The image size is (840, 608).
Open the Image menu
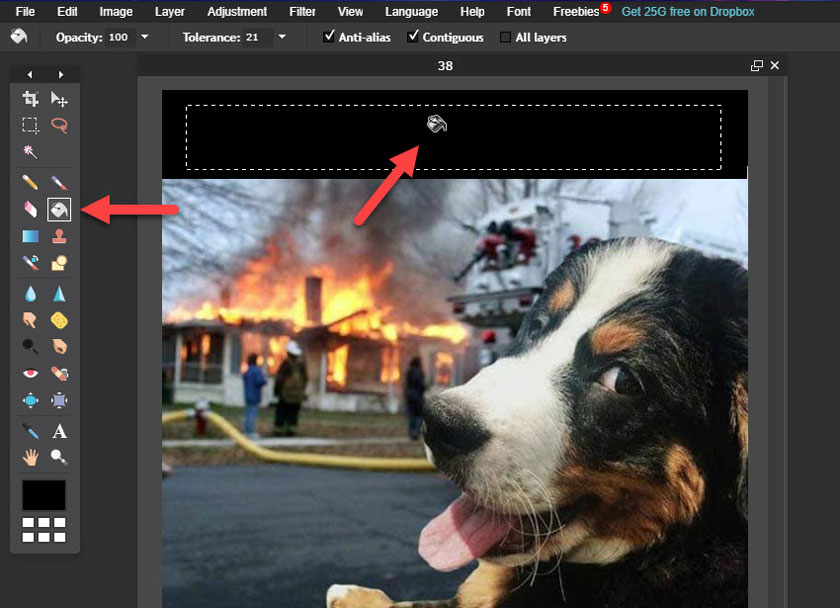tap(116, 11)
